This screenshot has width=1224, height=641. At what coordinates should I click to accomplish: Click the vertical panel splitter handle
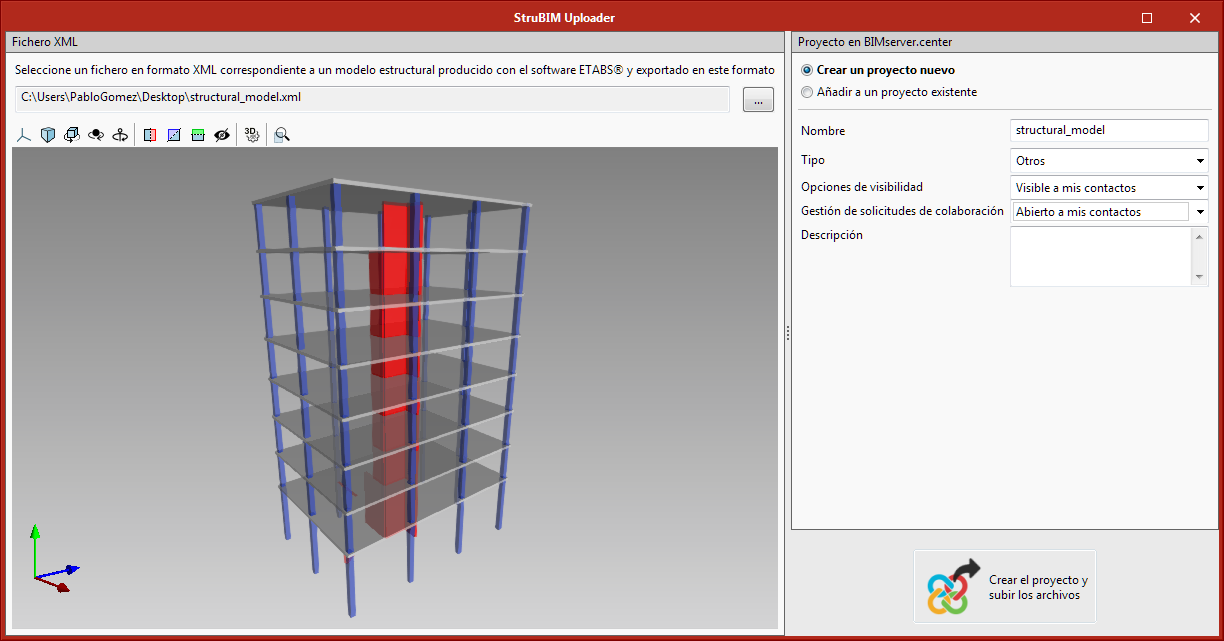788,333
